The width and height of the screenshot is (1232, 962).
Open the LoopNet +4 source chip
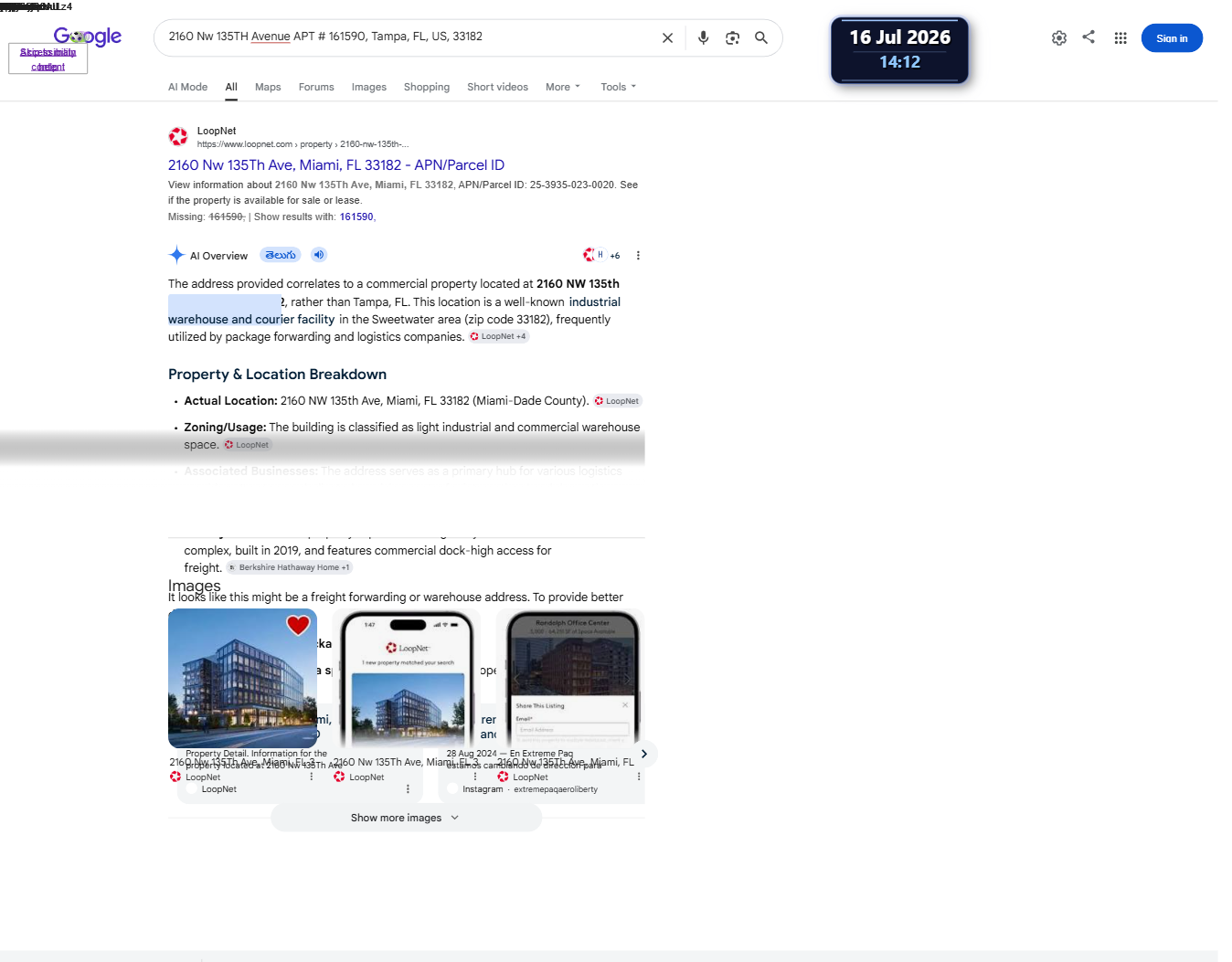click(498, 336)
